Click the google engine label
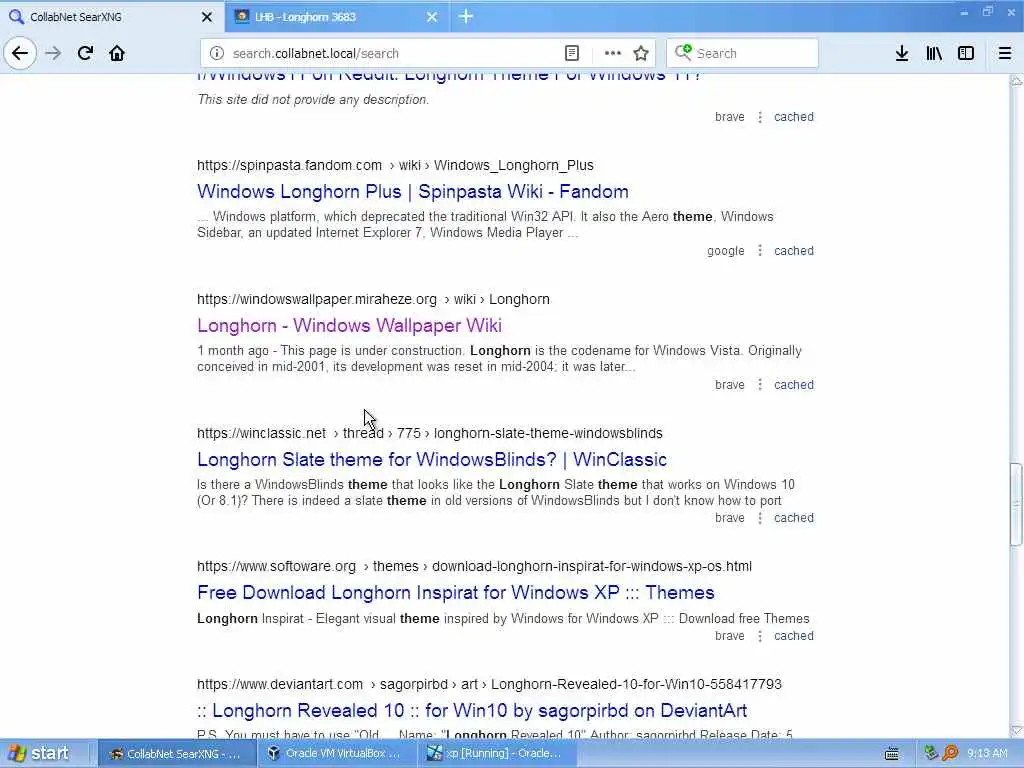Image resolution: width=1024 pixels, height=768 pixels. 726,251
